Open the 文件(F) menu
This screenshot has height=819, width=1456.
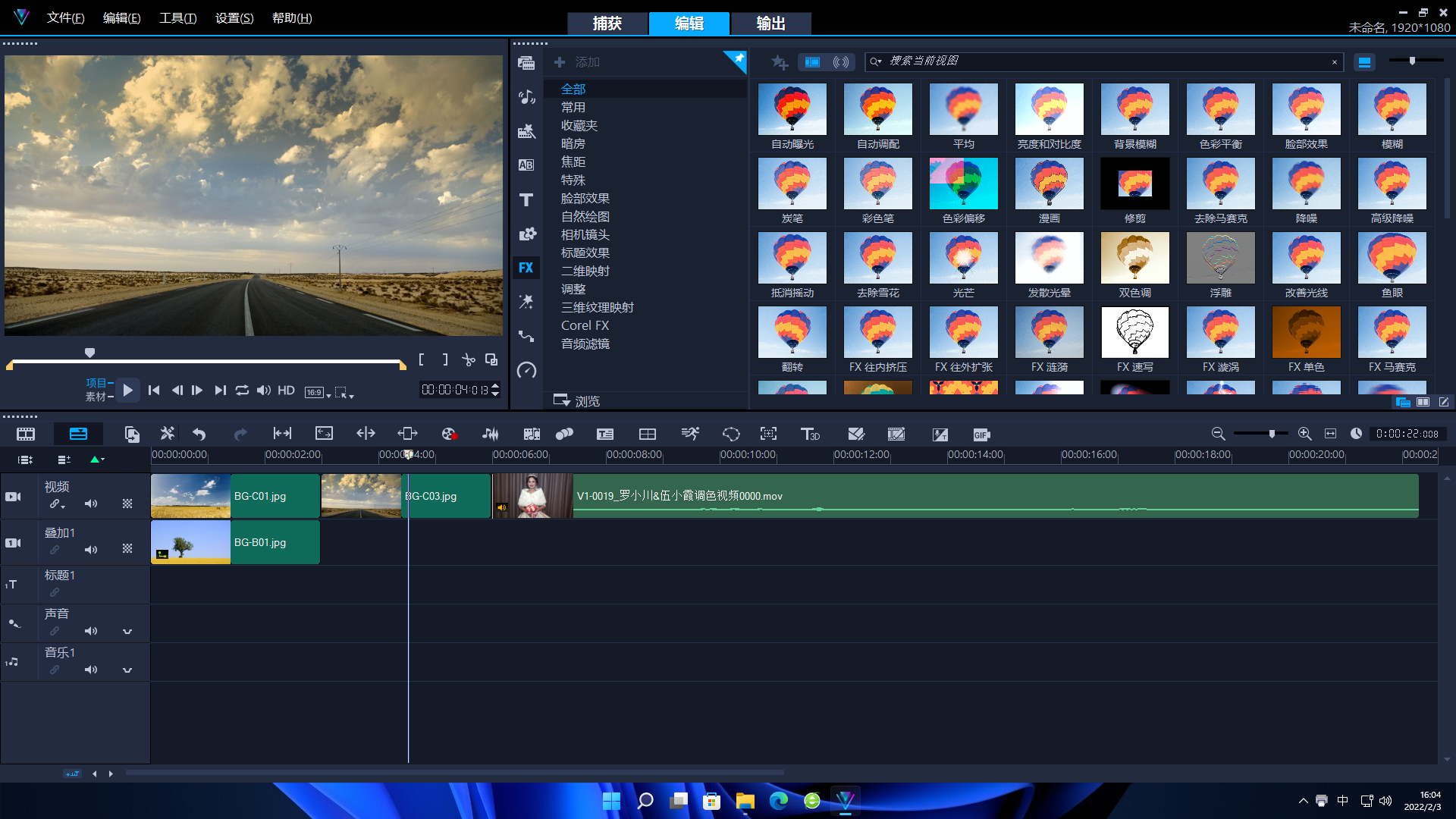65,18
